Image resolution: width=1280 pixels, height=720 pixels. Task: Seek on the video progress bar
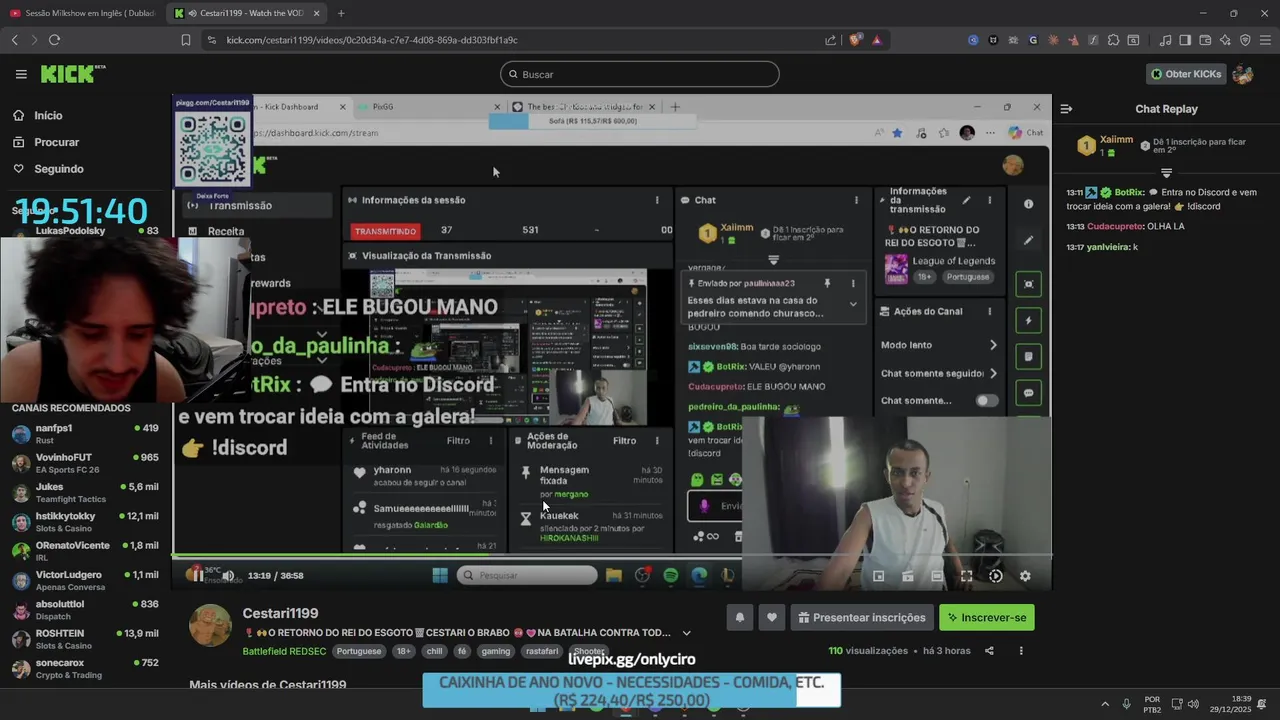coord(612,555)
